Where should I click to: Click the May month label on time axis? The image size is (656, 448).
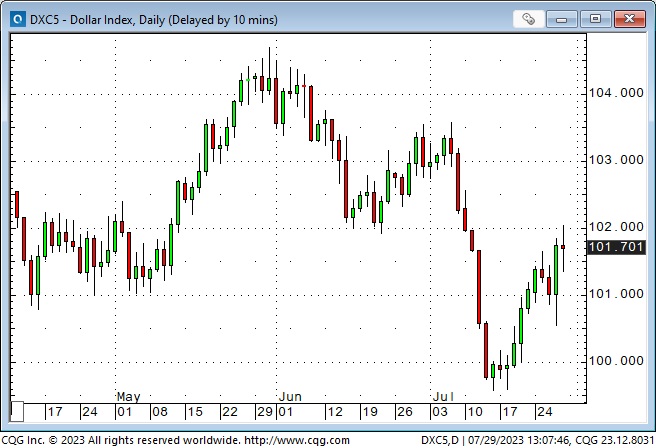(x=128, y=397)
